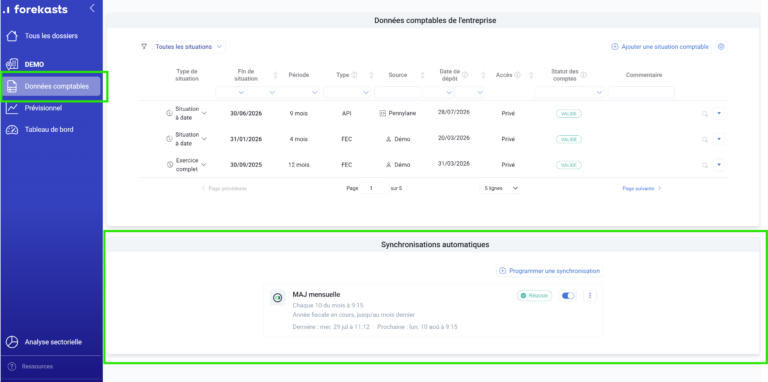The width and height of the screenshot is (768, 382).
Task: Click the MAJ mensuelle title
Action: click(316, 294)
